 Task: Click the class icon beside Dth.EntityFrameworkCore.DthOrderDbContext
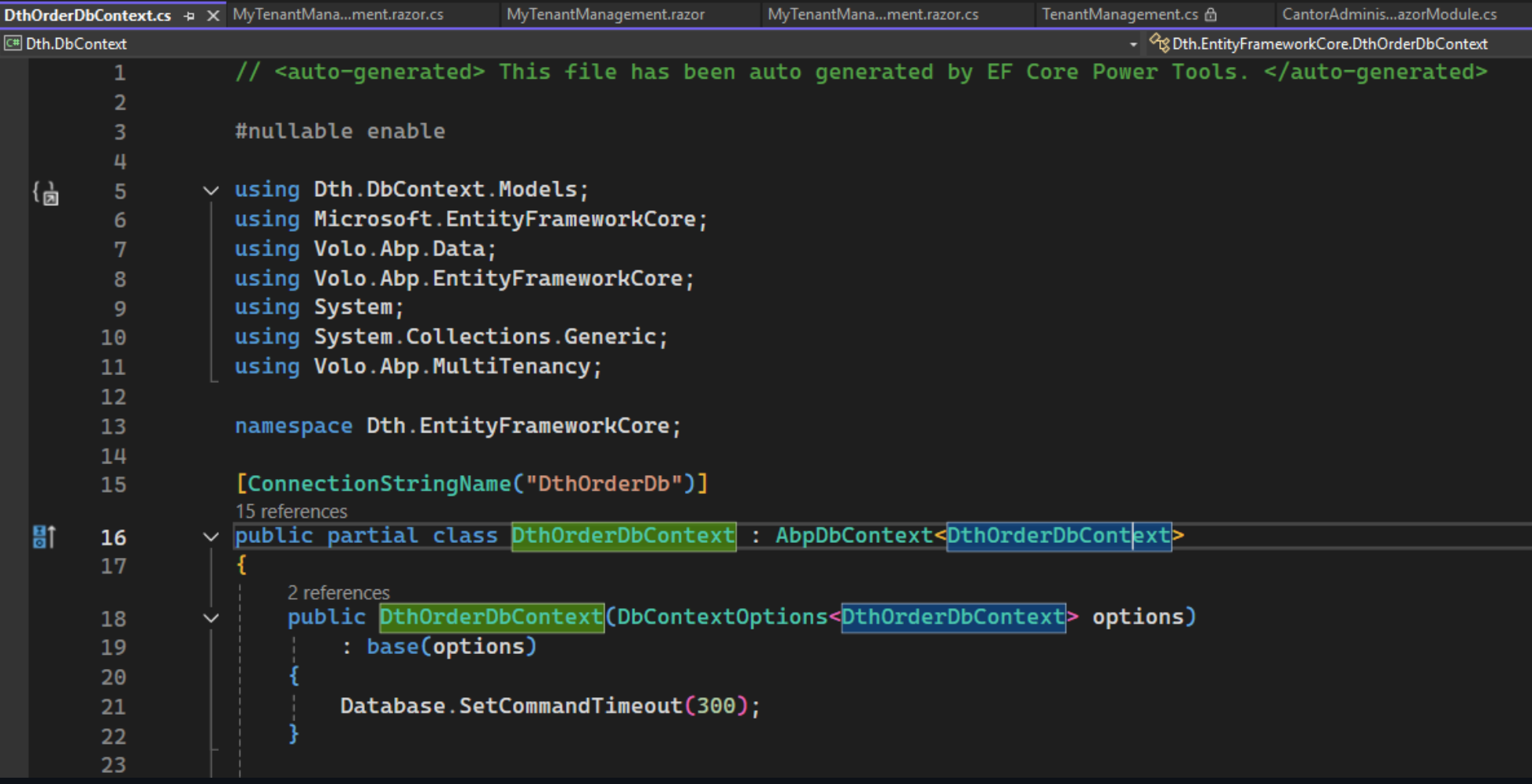click(x=1158, y=43)
